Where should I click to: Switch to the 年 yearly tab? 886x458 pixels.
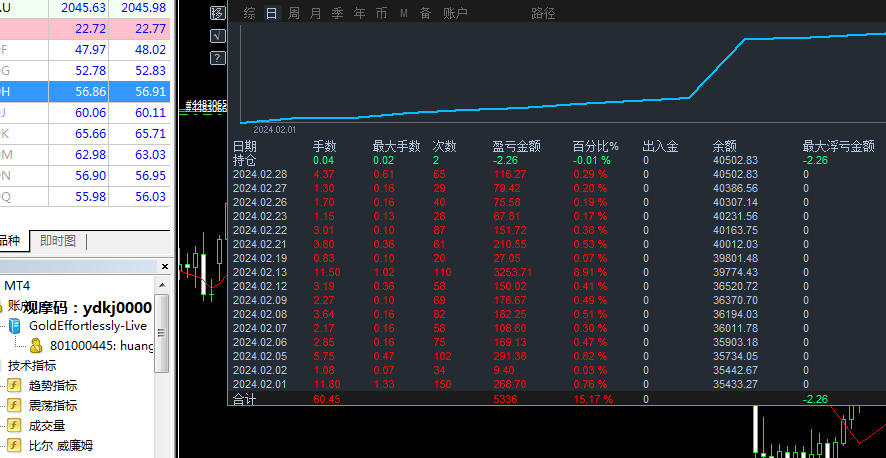coord(359,14)
